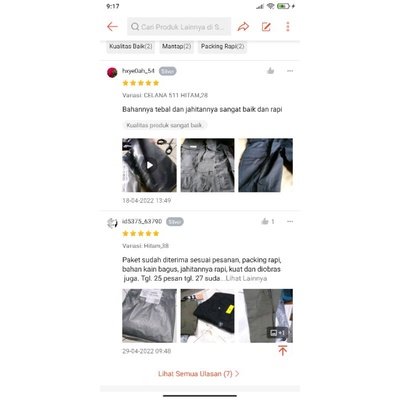Tap the orange back arrow
Image resolution: width=400 pixels, height=400 pixels.
[112, 27]
